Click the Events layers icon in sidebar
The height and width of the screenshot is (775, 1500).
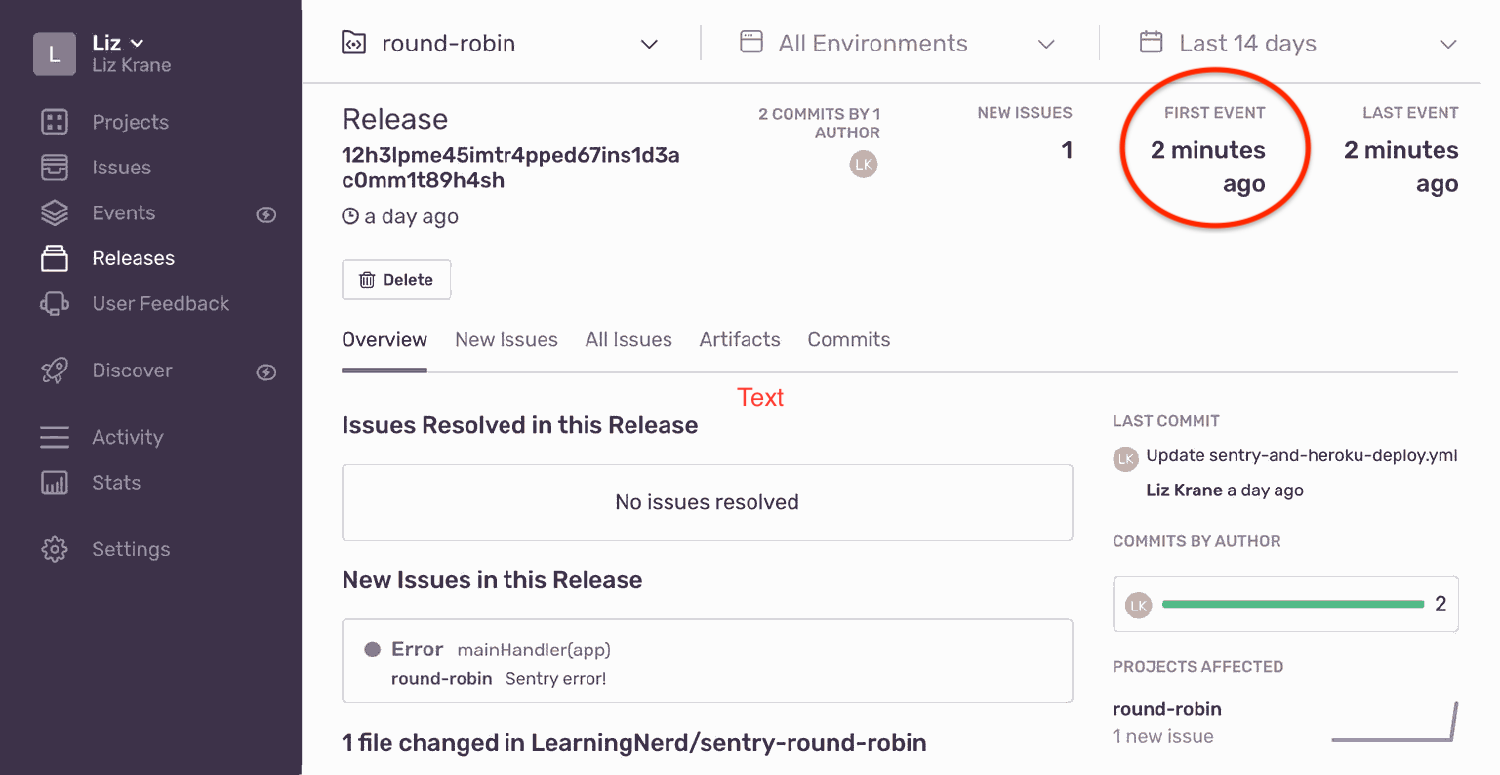[x=54, y=213]
